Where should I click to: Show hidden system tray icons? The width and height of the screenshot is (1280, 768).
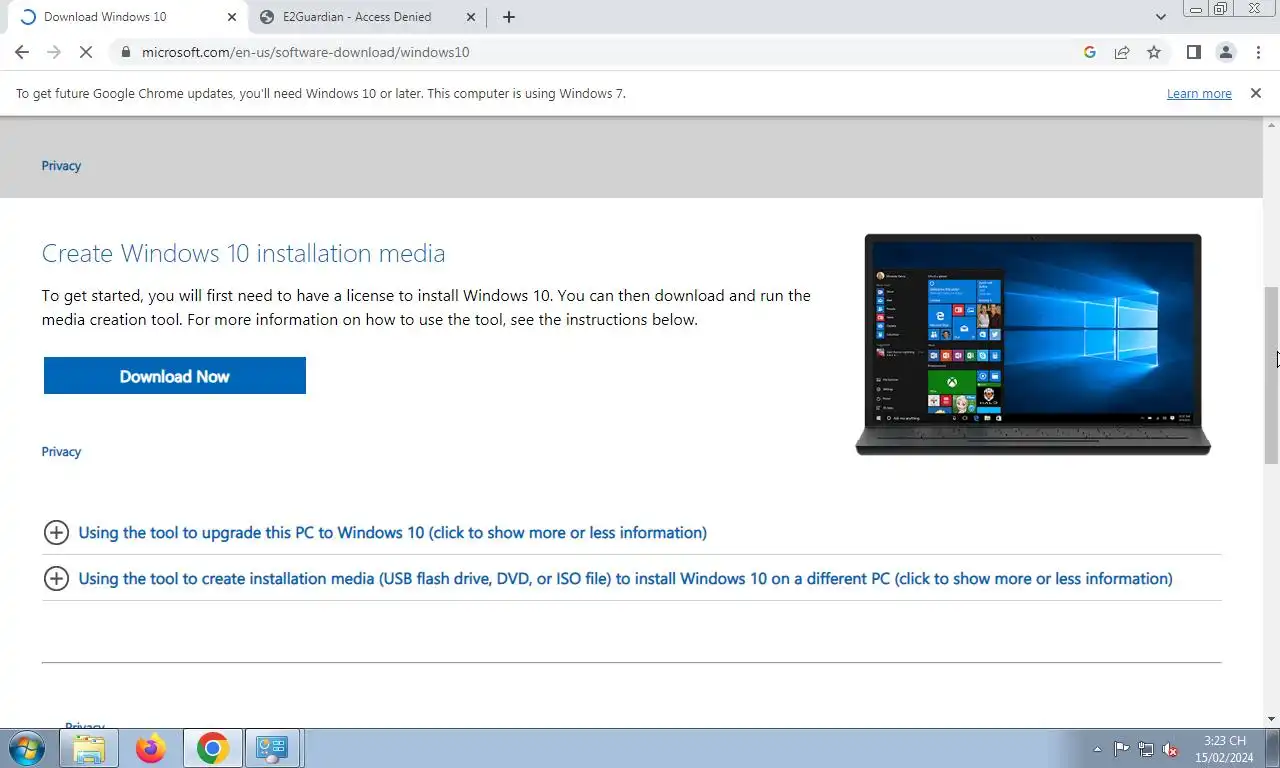1097,749
